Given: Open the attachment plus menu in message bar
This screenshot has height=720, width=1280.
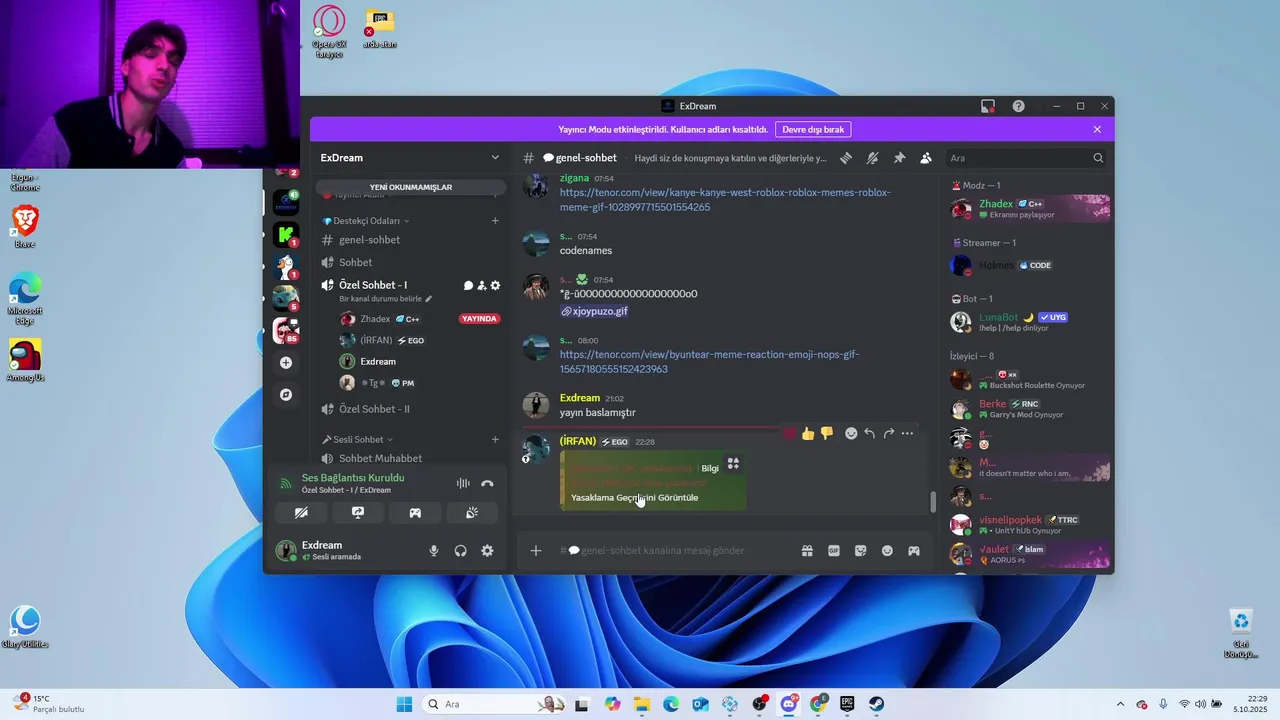Looking at the screenshot, I should click(x=536, y=550).
